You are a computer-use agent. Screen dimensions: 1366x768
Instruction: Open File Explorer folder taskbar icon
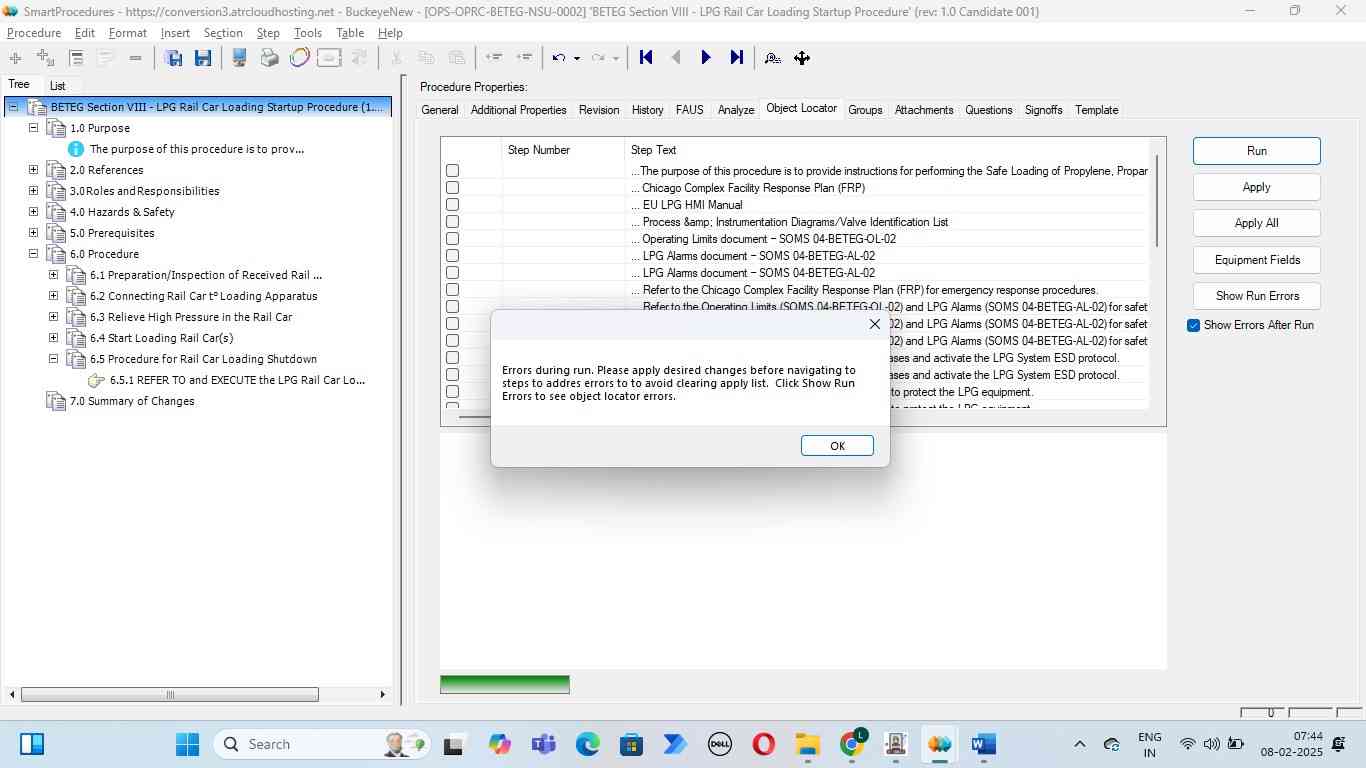pyautogui.click(x=808, y=744)
